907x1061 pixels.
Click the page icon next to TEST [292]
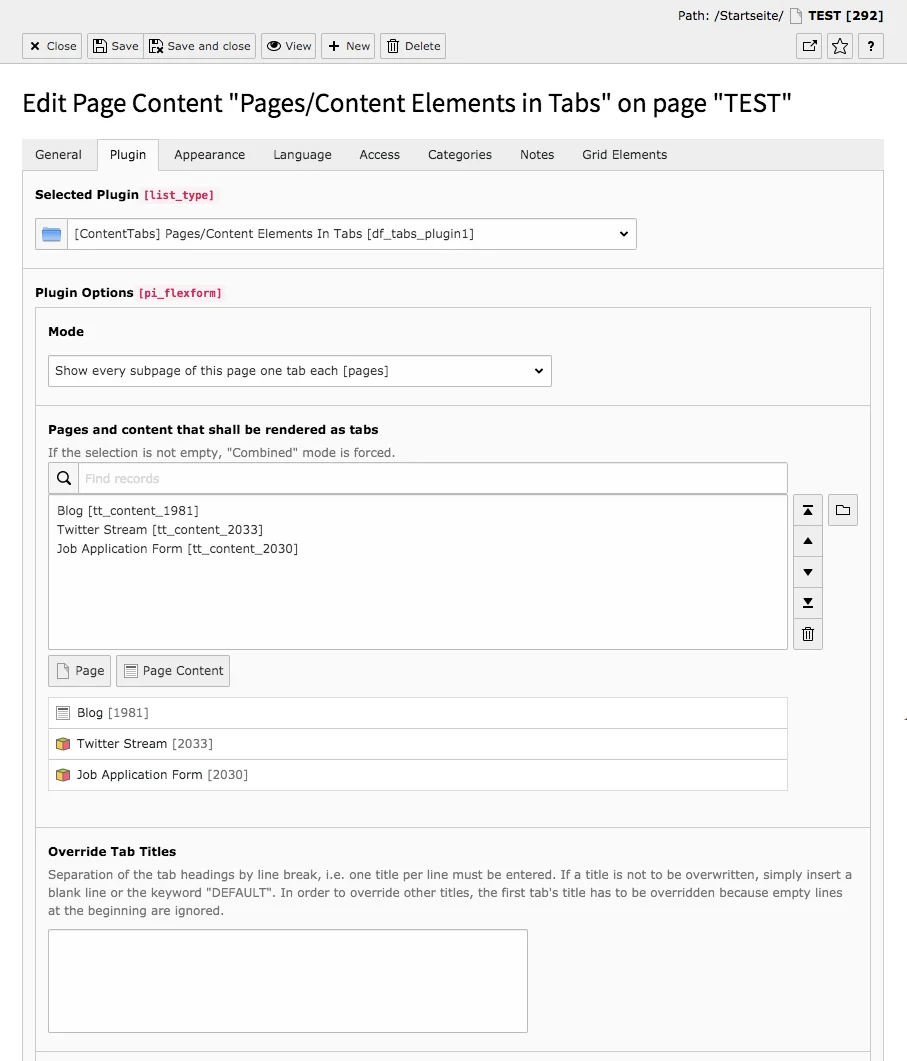point(795,15)
